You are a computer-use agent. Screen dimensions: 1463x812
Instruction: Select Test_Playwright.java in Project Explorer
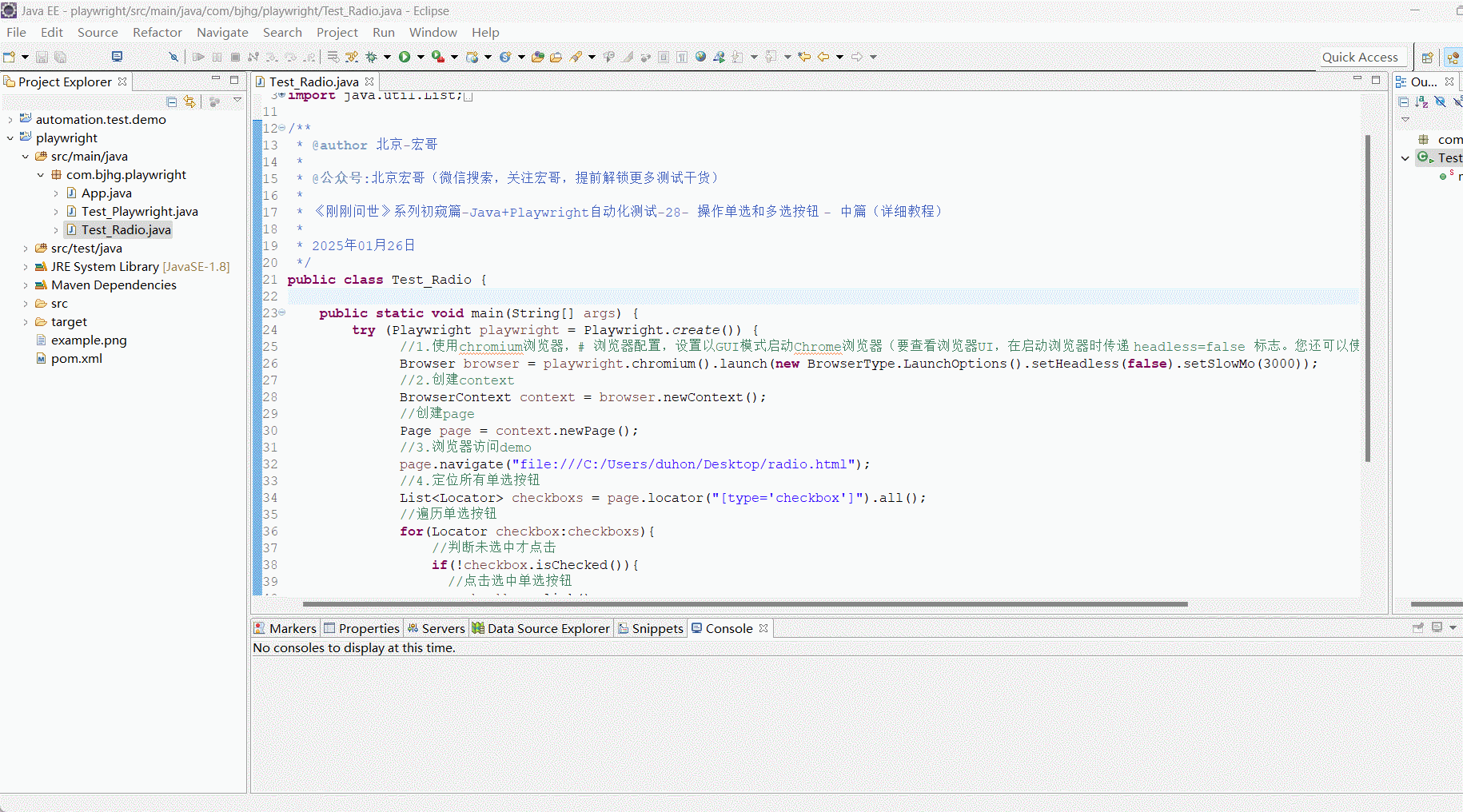(140, 212)
